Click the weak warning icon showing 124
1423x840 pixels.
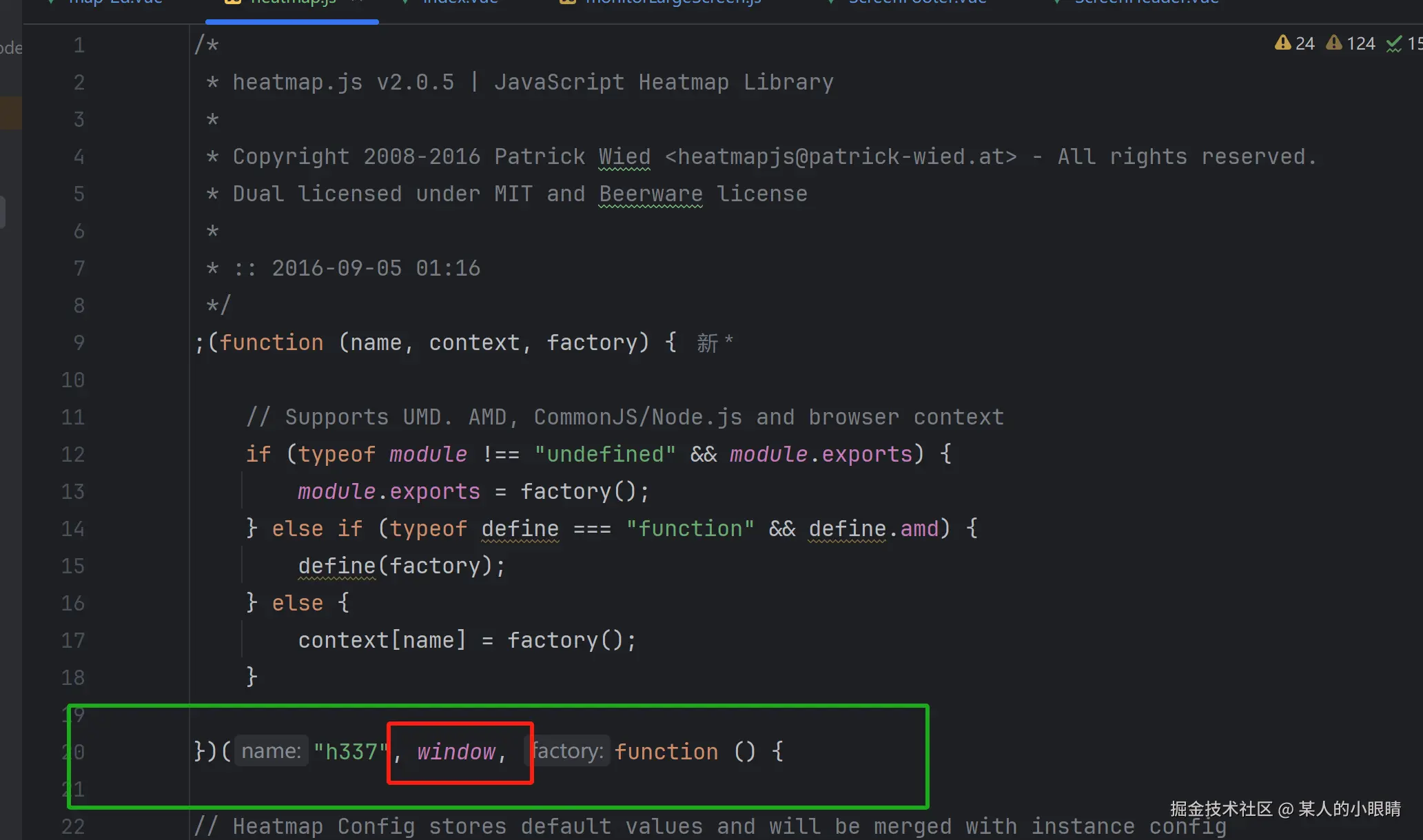click(x=1335, y=43)
